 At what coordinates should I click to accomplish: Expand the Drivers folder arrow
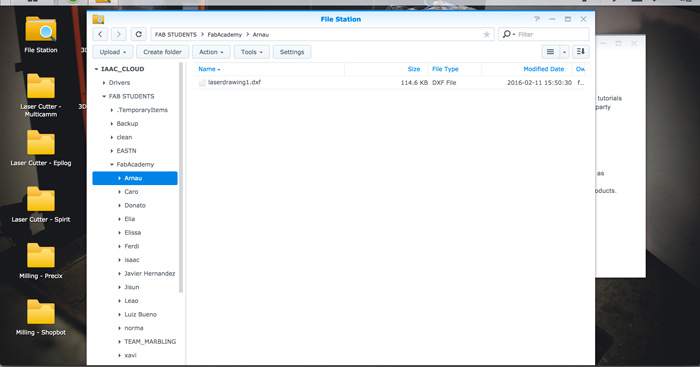coord(104,83)
